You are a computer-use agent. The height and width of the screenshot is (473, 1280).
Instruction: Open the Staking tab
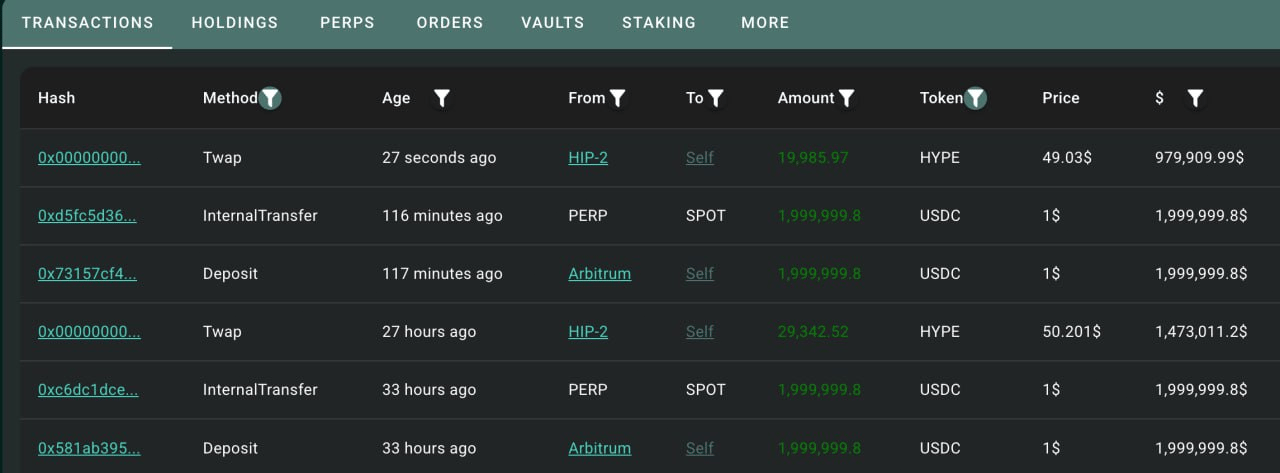pos(659,22)
